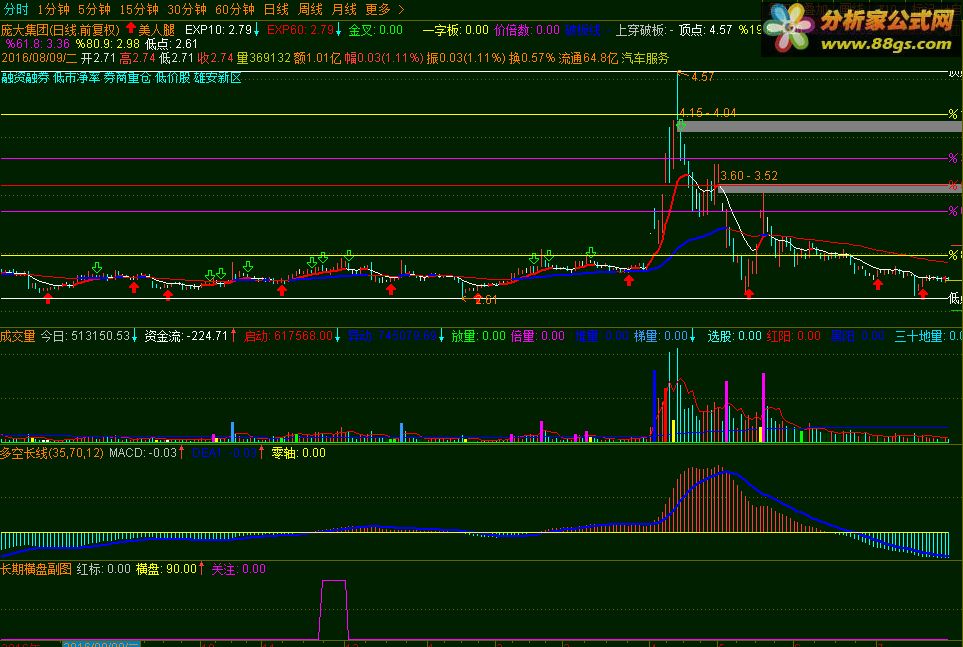Click the EXP60: 2.79 value
This screenshot has height=647, width=963.
click(x=300, y=29)
